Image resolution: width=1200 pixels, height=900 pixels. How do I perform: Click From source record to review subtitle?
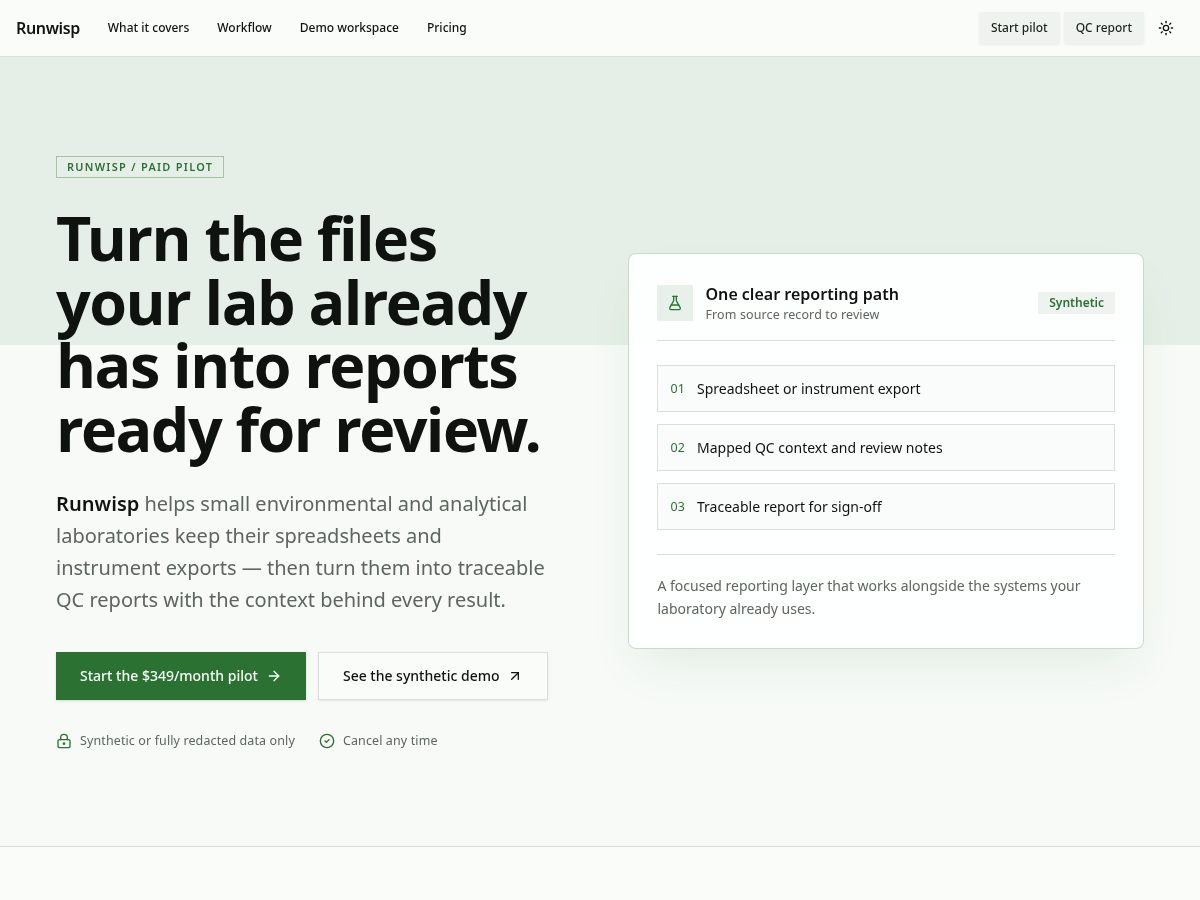coord(792,315)
